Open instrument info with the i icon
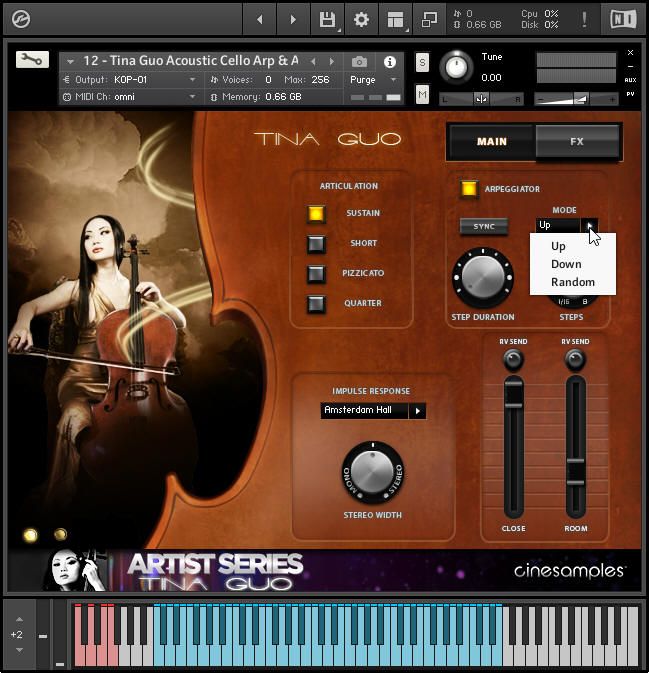 click(390, 62)
